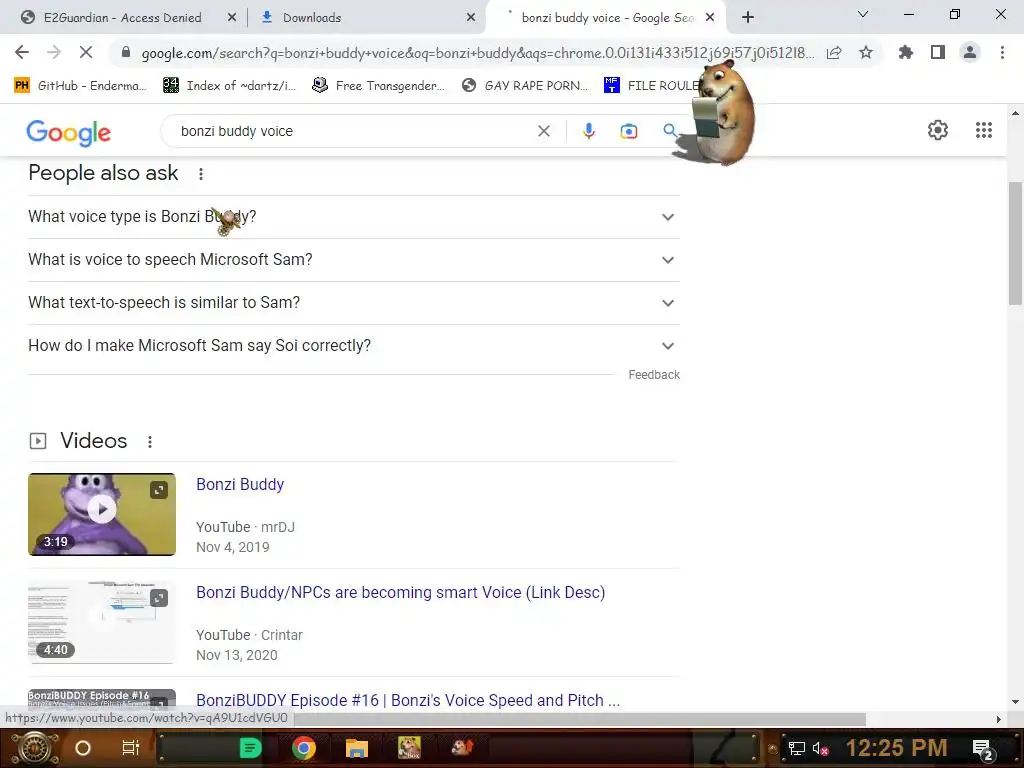Viewport: 1024px width, 768px height.
Task: Open the Bonzi Buddy video link
Action: point(240,485)
